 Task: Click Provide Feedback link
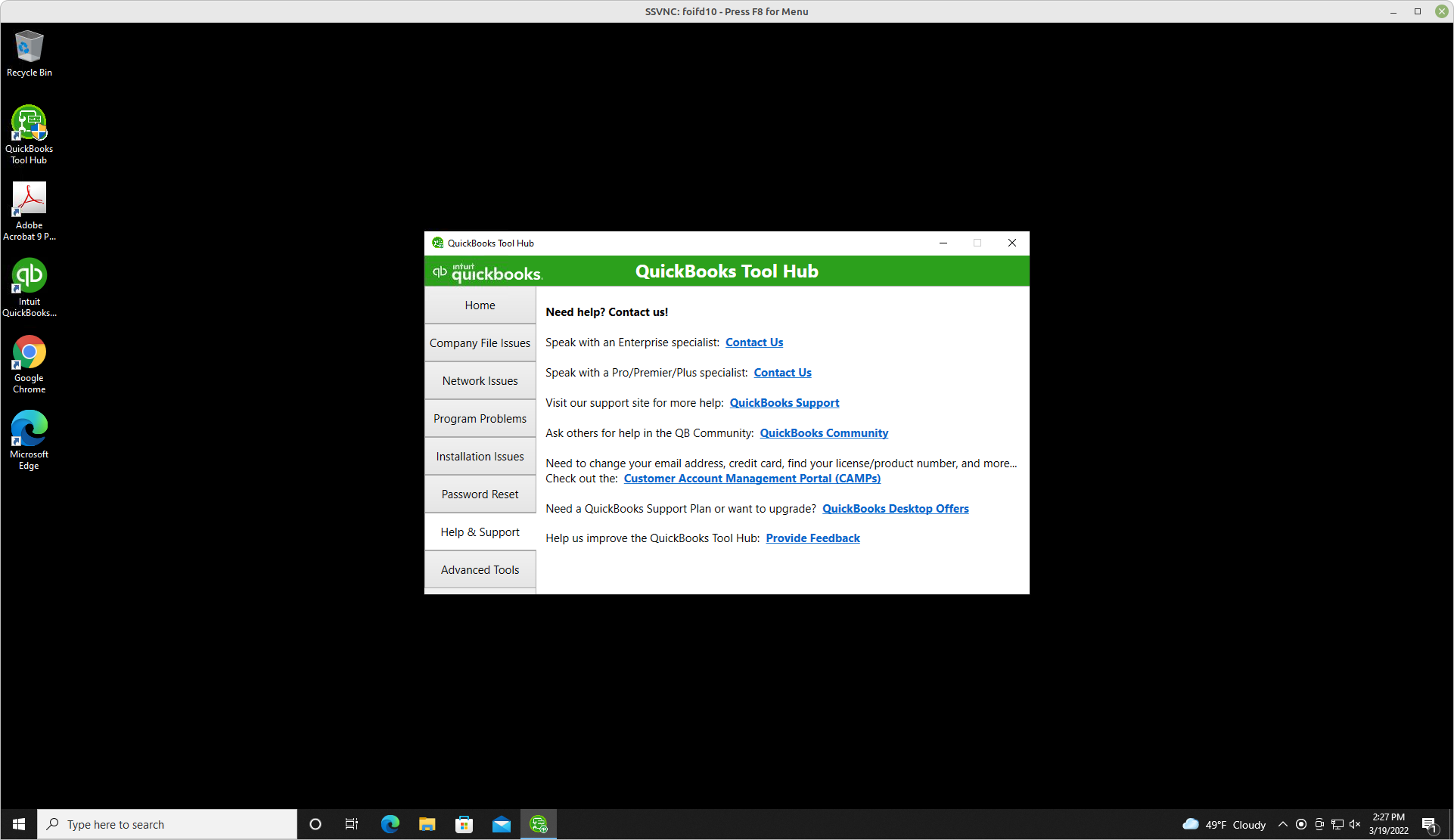812,538
